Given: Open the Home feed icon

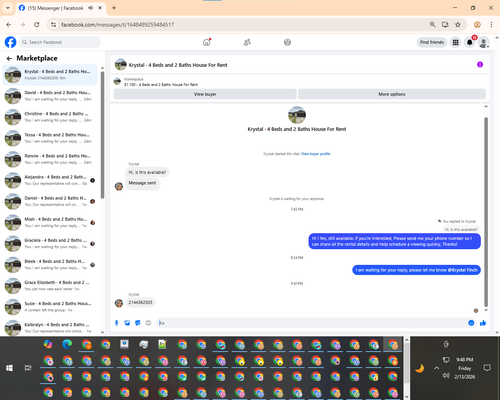Looking at the screenshot, I should coord(207,42).
